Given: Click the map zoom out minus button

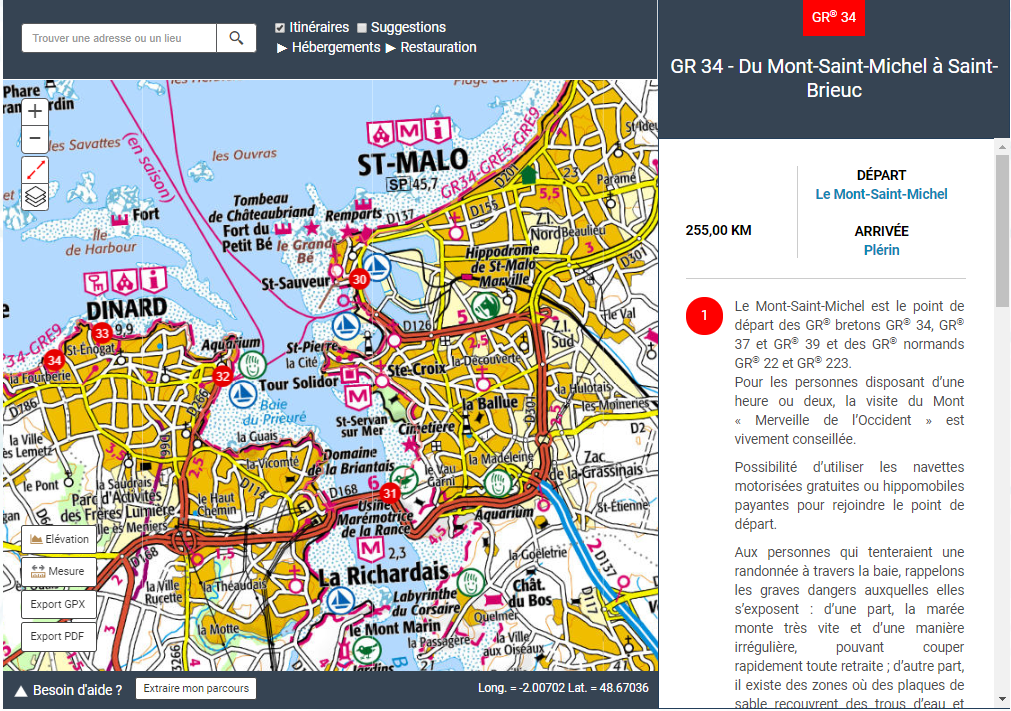Looking at the screenshot, I should click(35, 139).
